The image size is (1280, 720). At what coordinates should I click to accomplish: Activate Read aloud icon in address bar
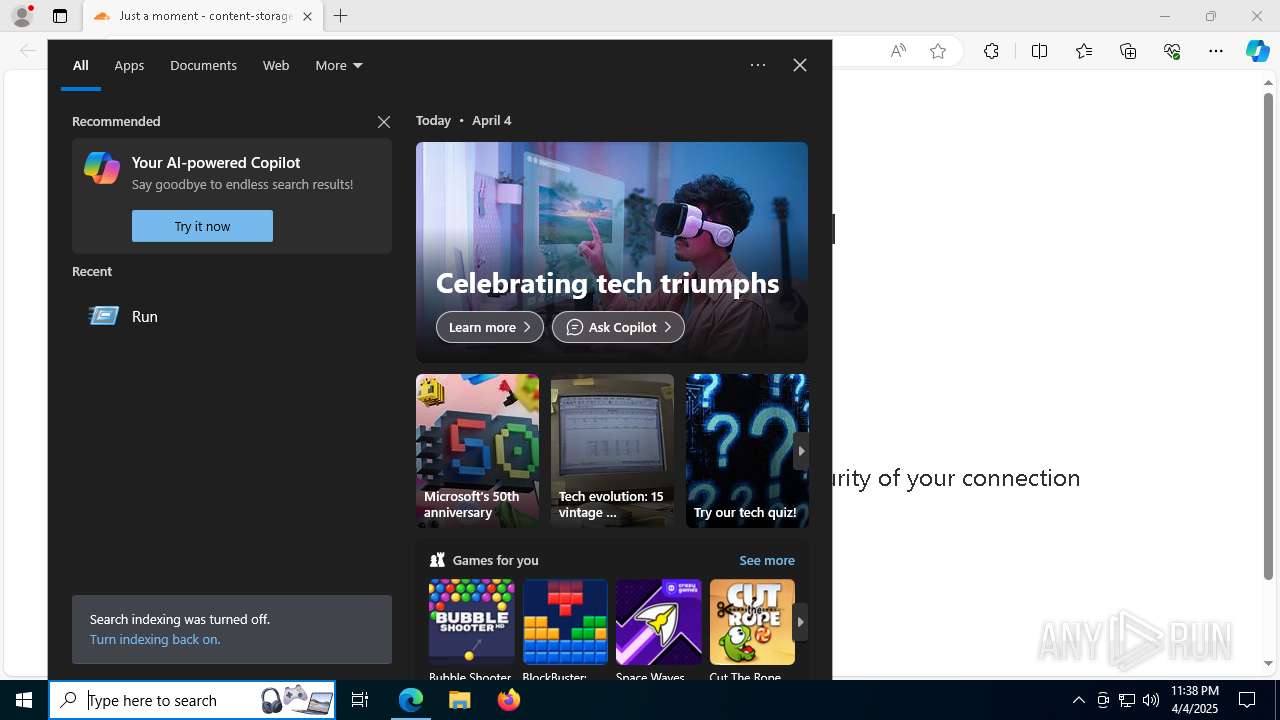tap(898, 51)
